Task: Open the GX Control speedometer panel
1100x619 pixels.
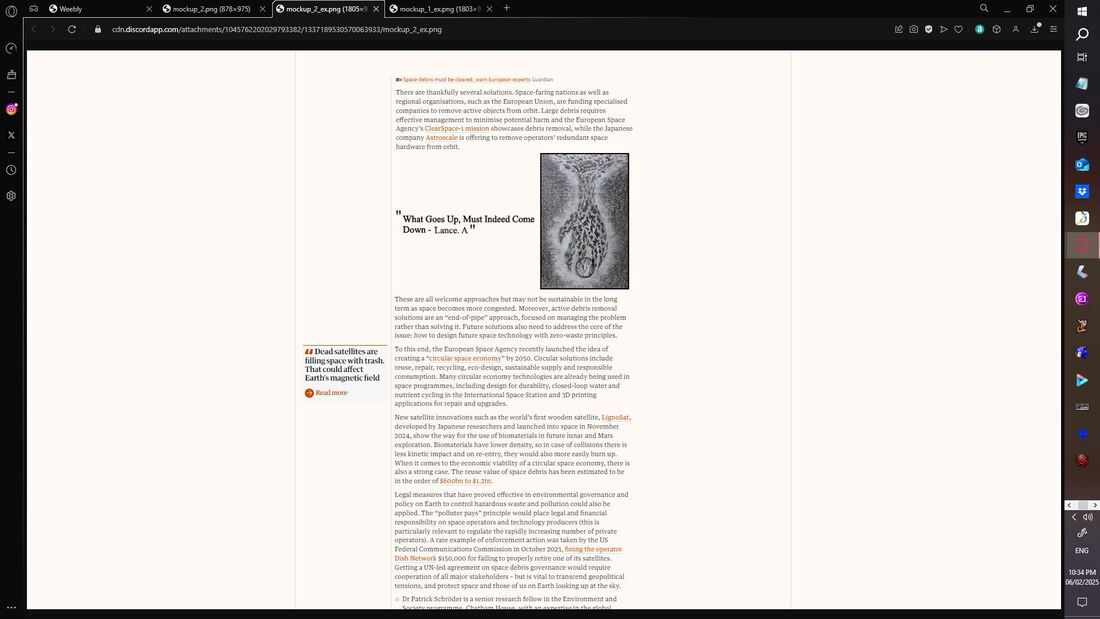Action: [x=11, y=48]
